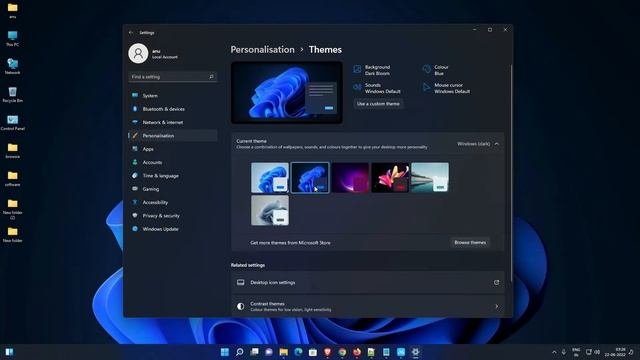Image resolution: width=640 pixels, height=360 pixels.
Task: Select Control Panel desktop icon
Action: point(13,122)
